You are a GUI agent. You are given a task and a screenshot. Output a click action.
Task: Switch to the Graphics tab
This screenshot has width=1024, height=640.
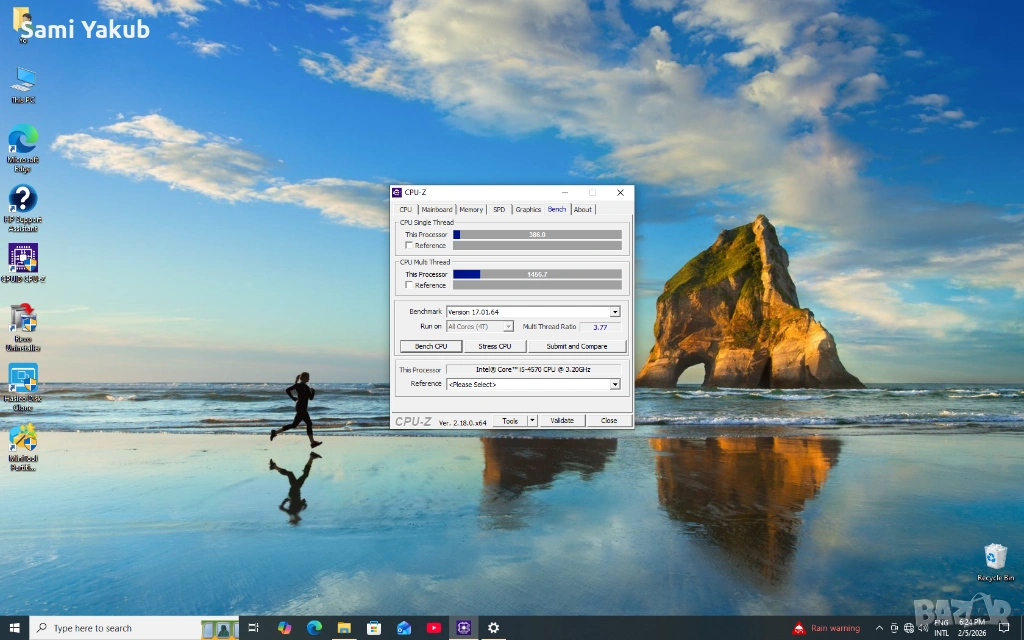pos(528,210)
